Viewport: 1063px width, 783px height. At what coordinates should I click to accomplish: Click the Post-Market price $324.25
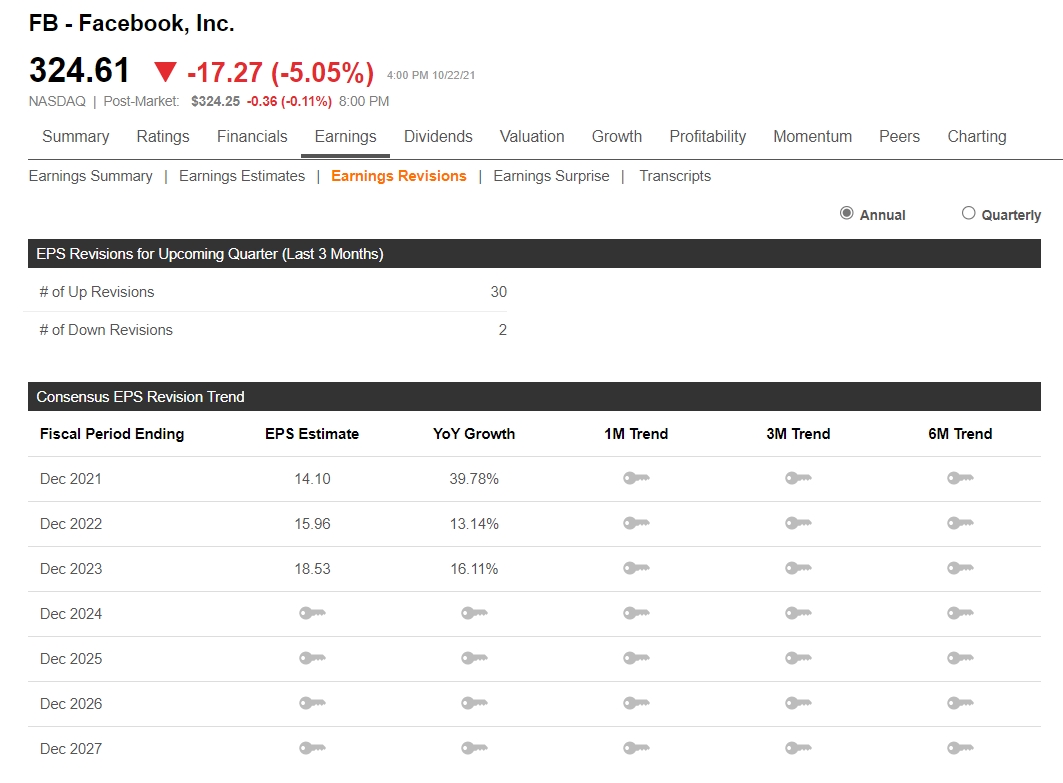(215, 101)
